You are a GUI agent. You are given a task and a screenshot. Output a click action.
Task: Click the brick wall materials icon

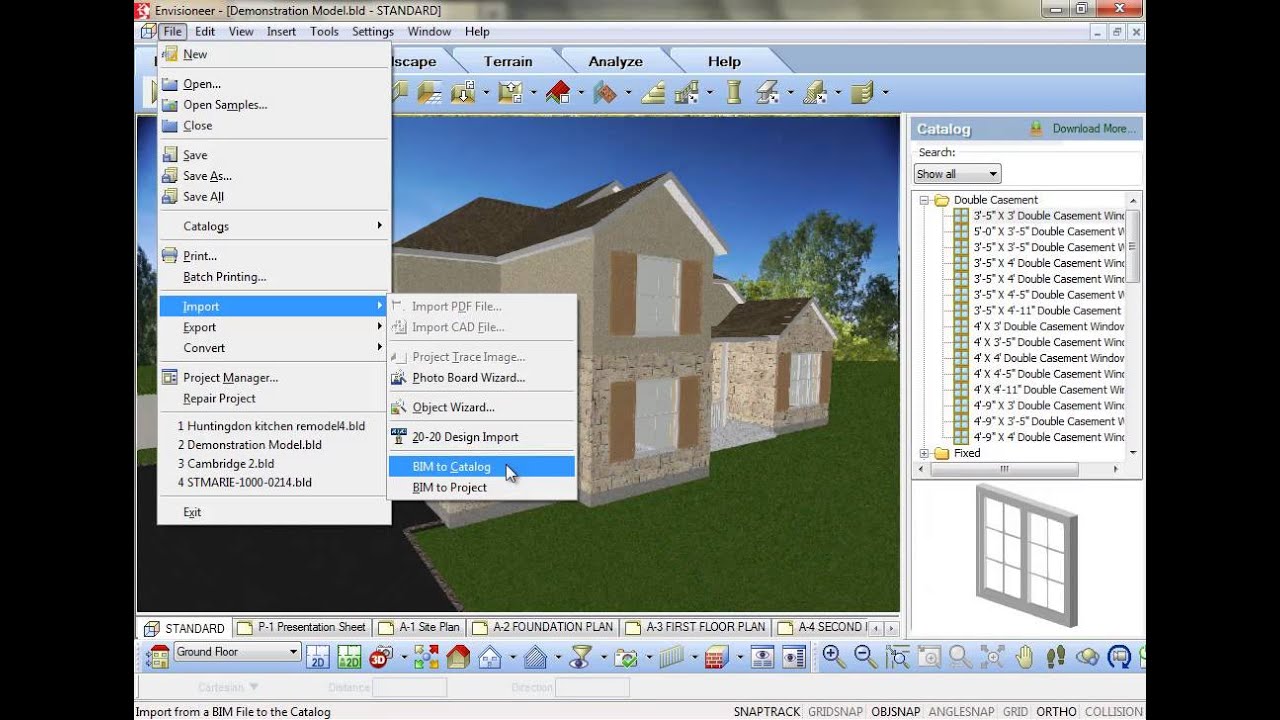[715, 657]
